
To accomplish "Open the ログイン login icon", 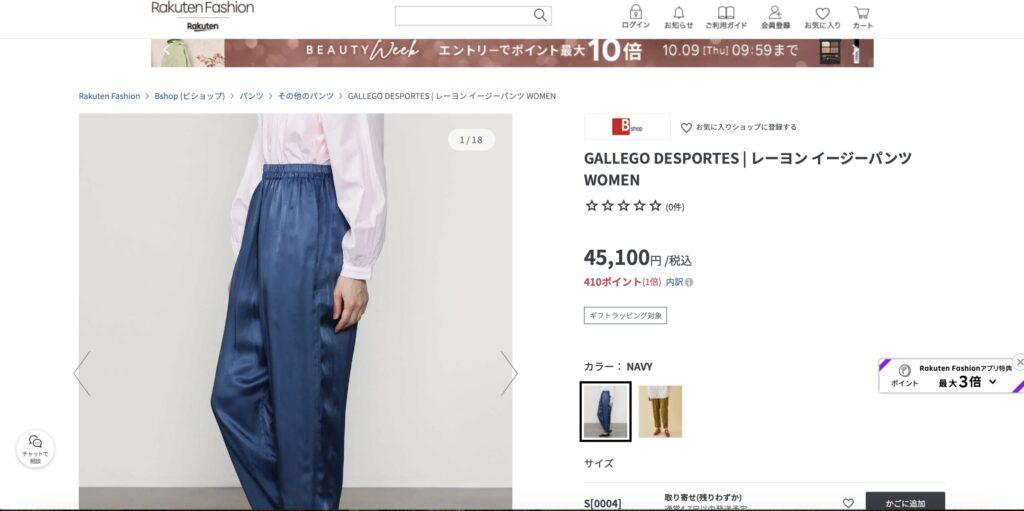I will pos(635,17).
